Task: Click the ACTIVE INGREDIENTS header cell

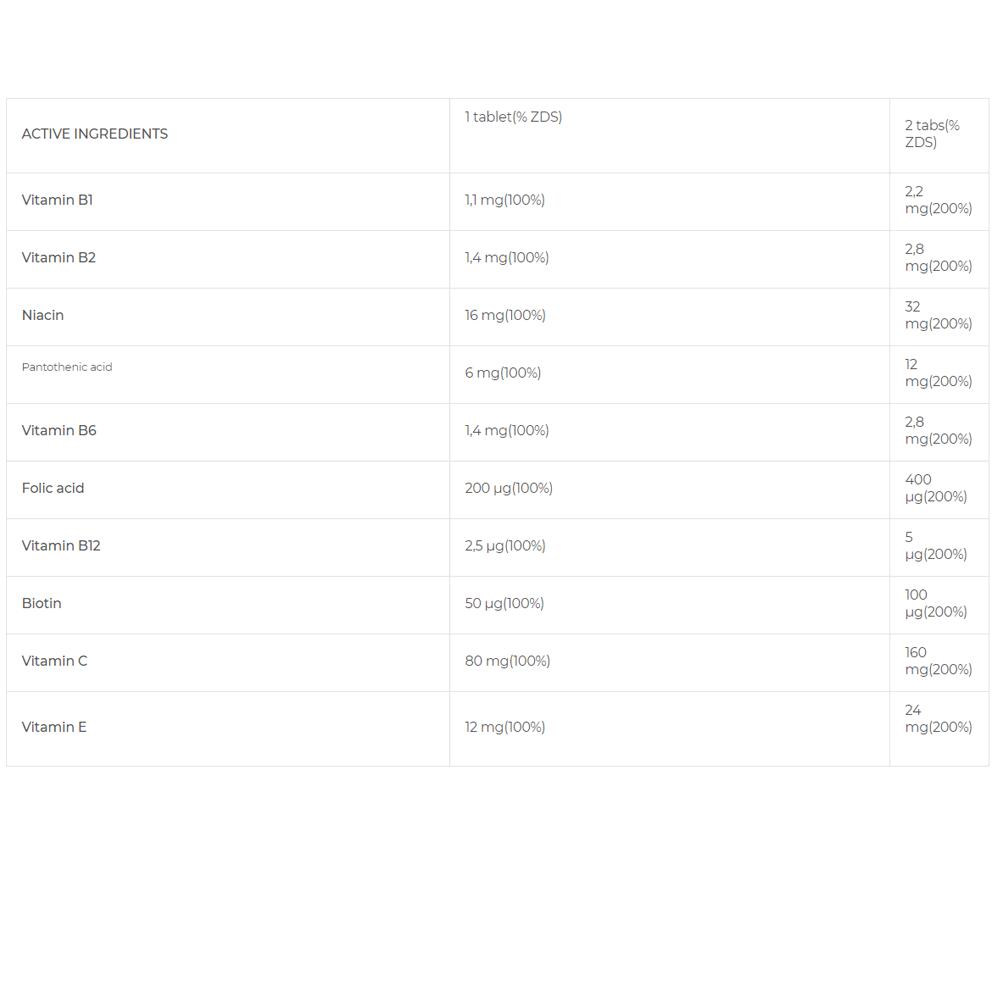Action: point(95,134)
